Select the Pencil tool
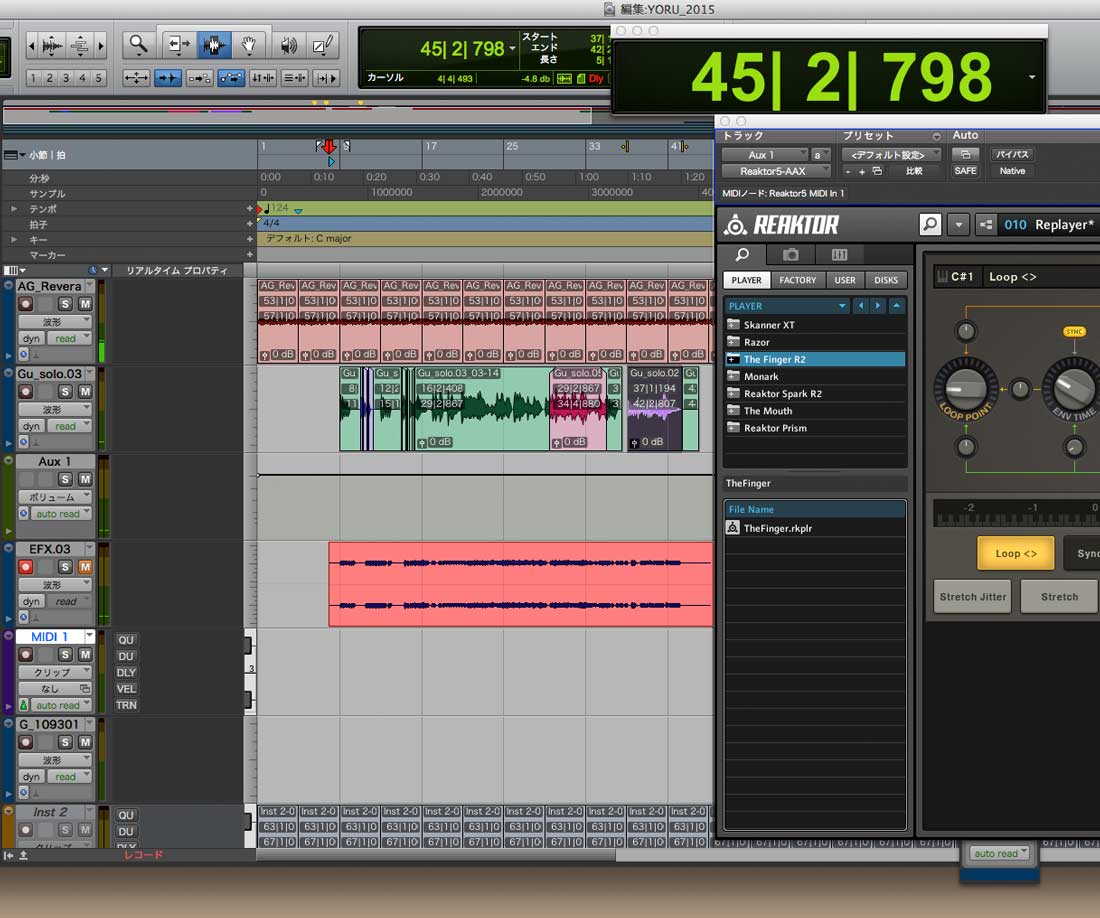1100x918 pixels. pos(323,46)
